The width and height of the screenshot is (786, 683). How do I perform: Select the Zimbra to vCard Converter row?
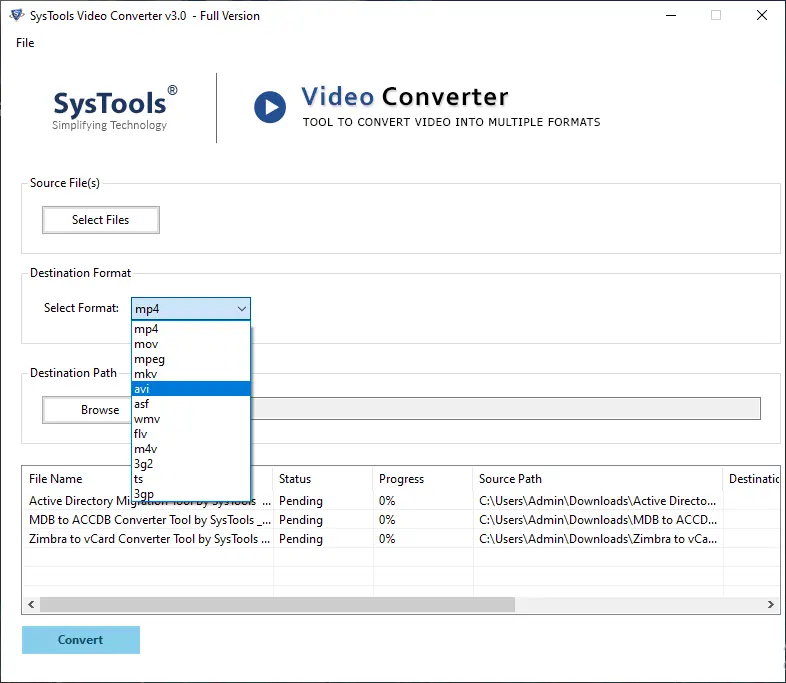(149, 539)
